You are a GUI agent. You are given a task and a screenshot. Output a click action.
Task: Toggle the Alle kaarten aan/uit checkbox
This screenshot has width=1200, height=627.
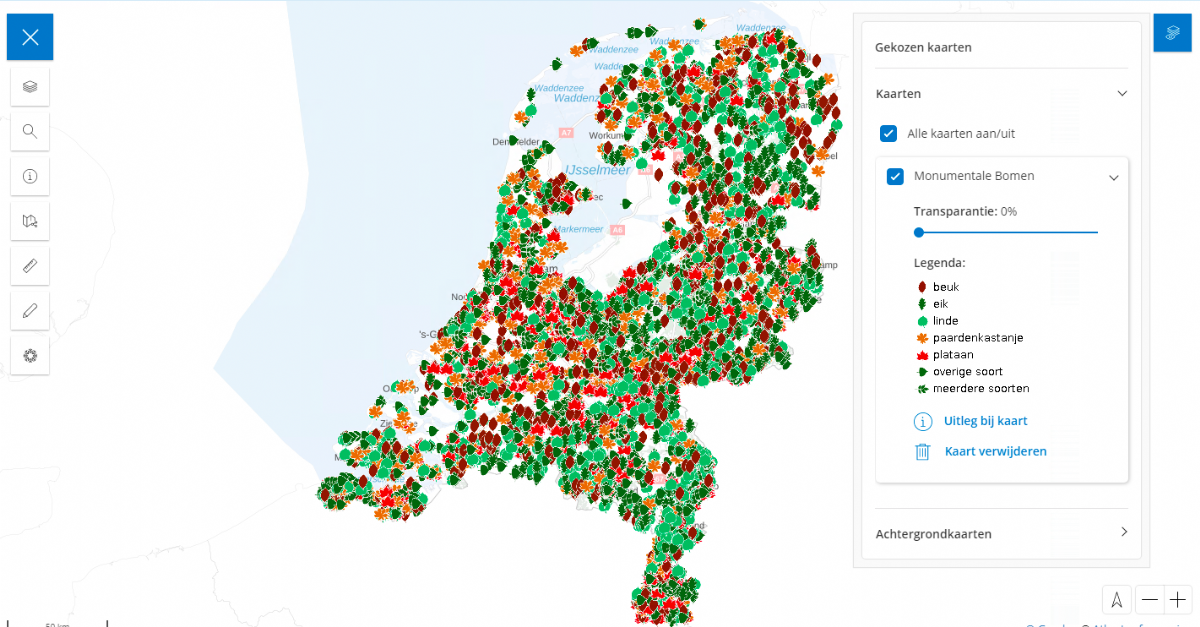point(888,133)
